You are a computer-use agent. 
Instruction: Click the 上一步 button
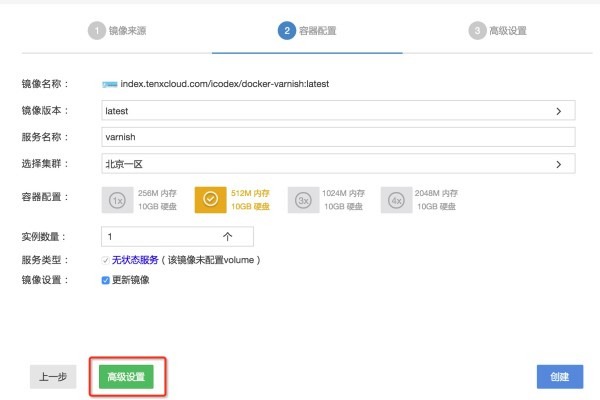tap(53, 377)
